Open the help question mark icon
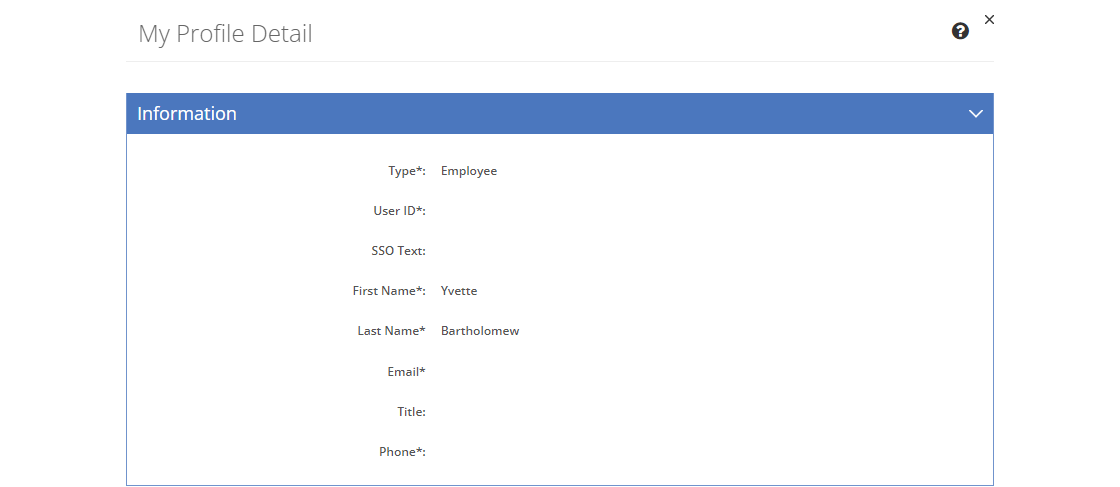This screenshot has width=1120, height=487. (960, 31)
